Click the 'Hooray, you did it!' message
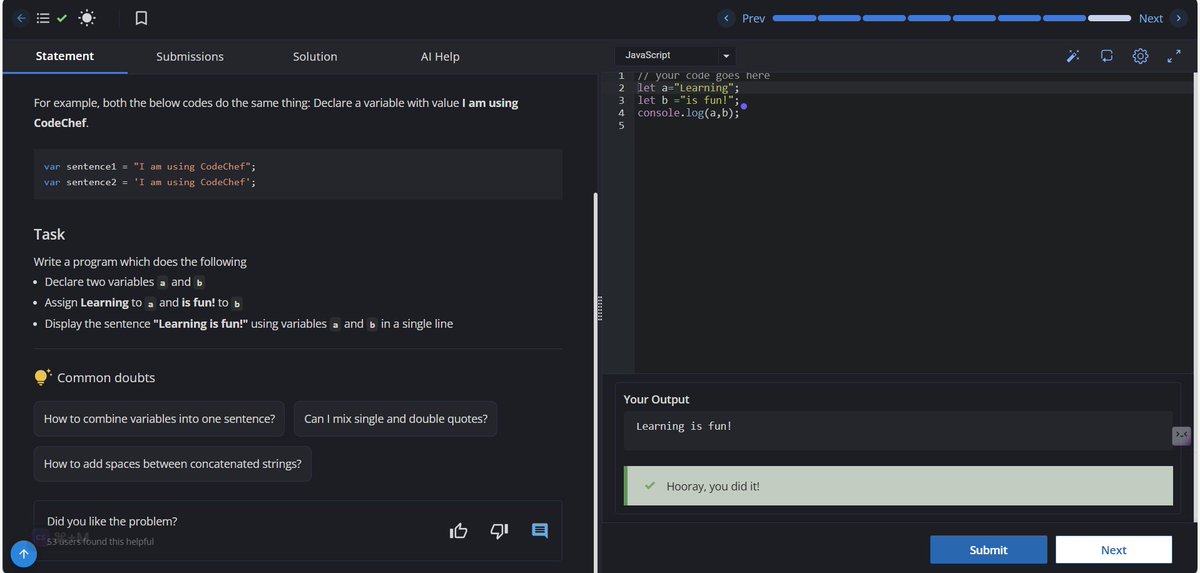Viewport: 1200px width, 573px height. point(713,486)
